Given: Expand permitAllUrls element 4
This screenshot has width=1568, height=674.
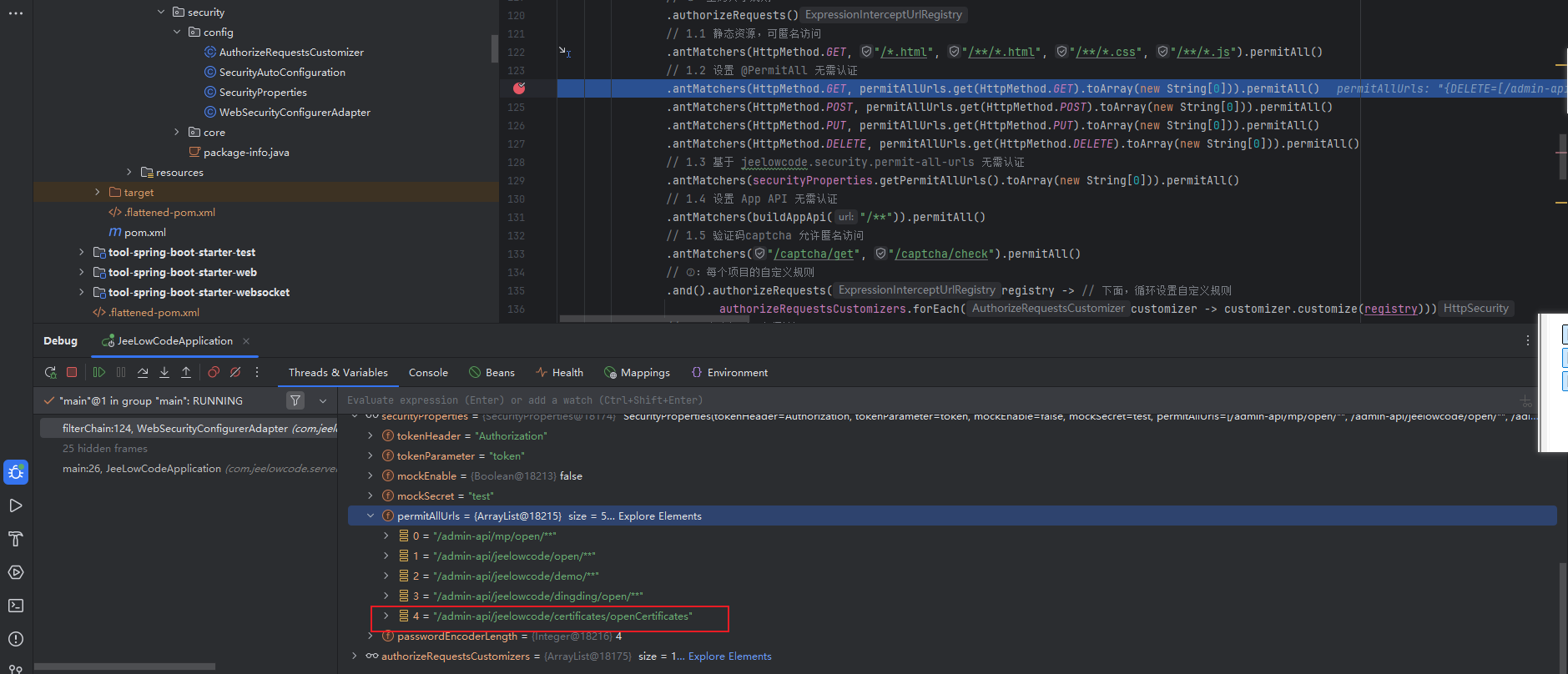Looking at the screenshot, I should click(386, 616).
